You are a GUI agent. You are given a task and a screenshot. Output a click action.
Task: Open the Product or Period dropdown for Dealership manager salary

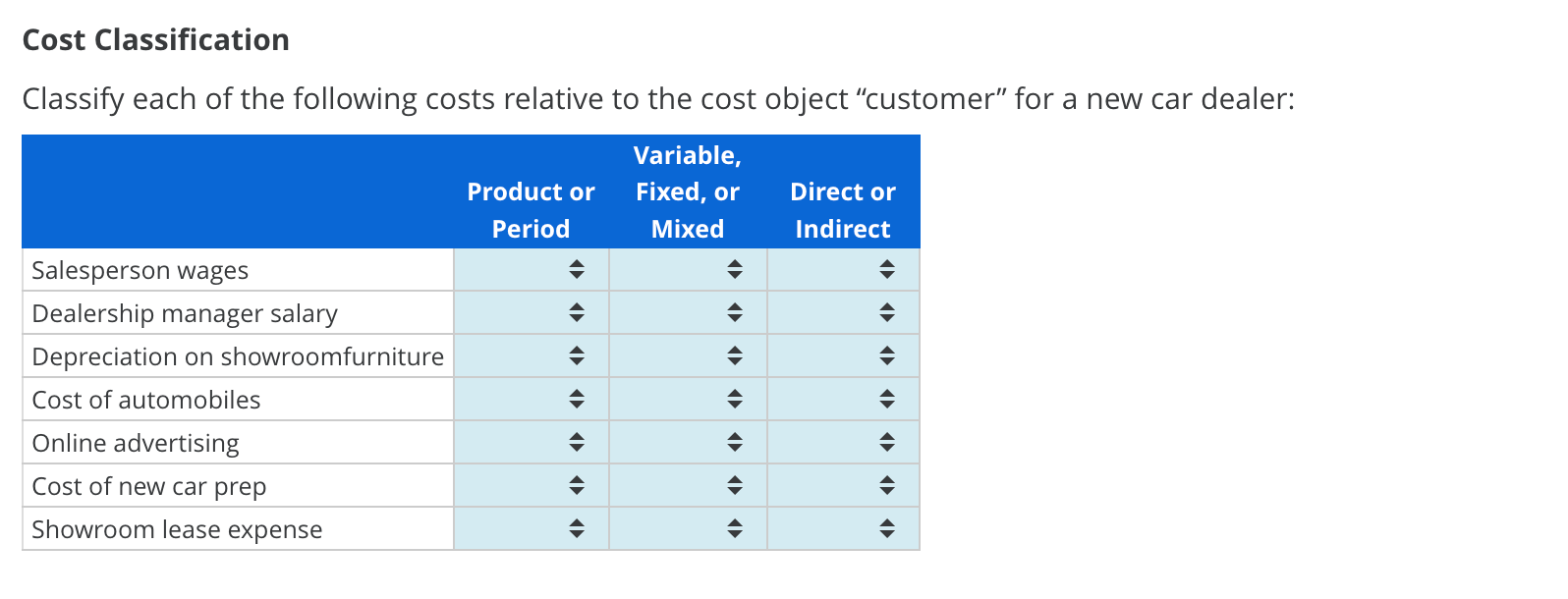coord(576,312)
